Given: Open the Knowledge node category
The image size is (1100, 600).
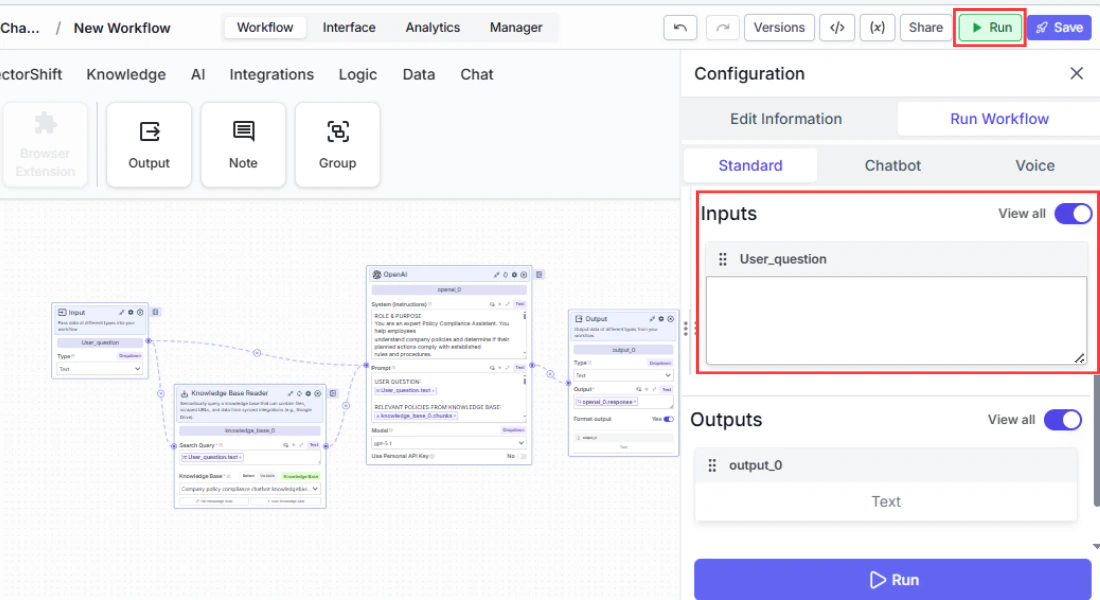Looking at the screenshot, I should (126, 74).
